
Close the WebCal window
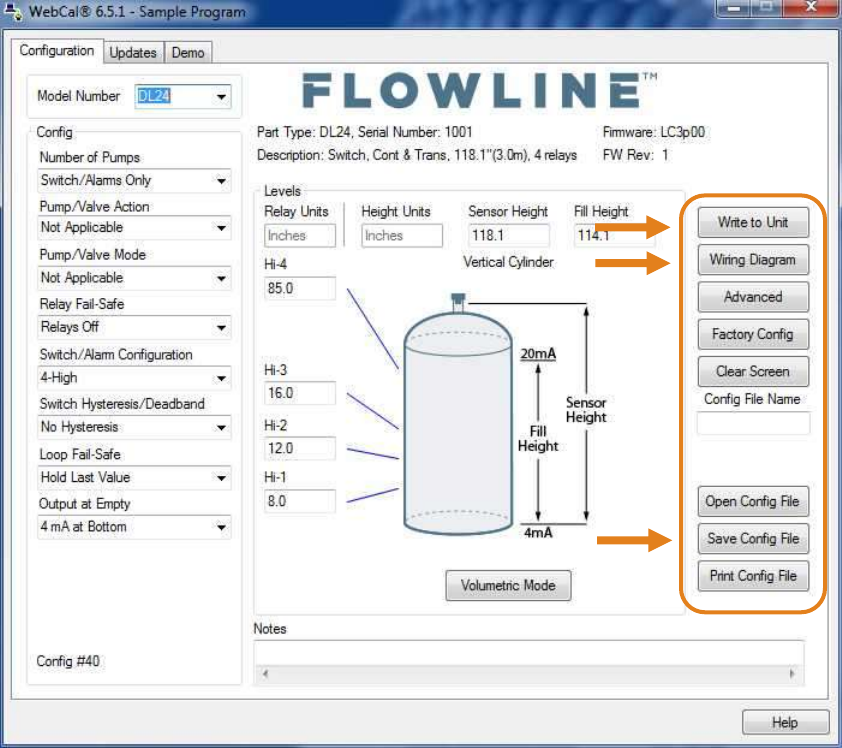coord(811,8)
